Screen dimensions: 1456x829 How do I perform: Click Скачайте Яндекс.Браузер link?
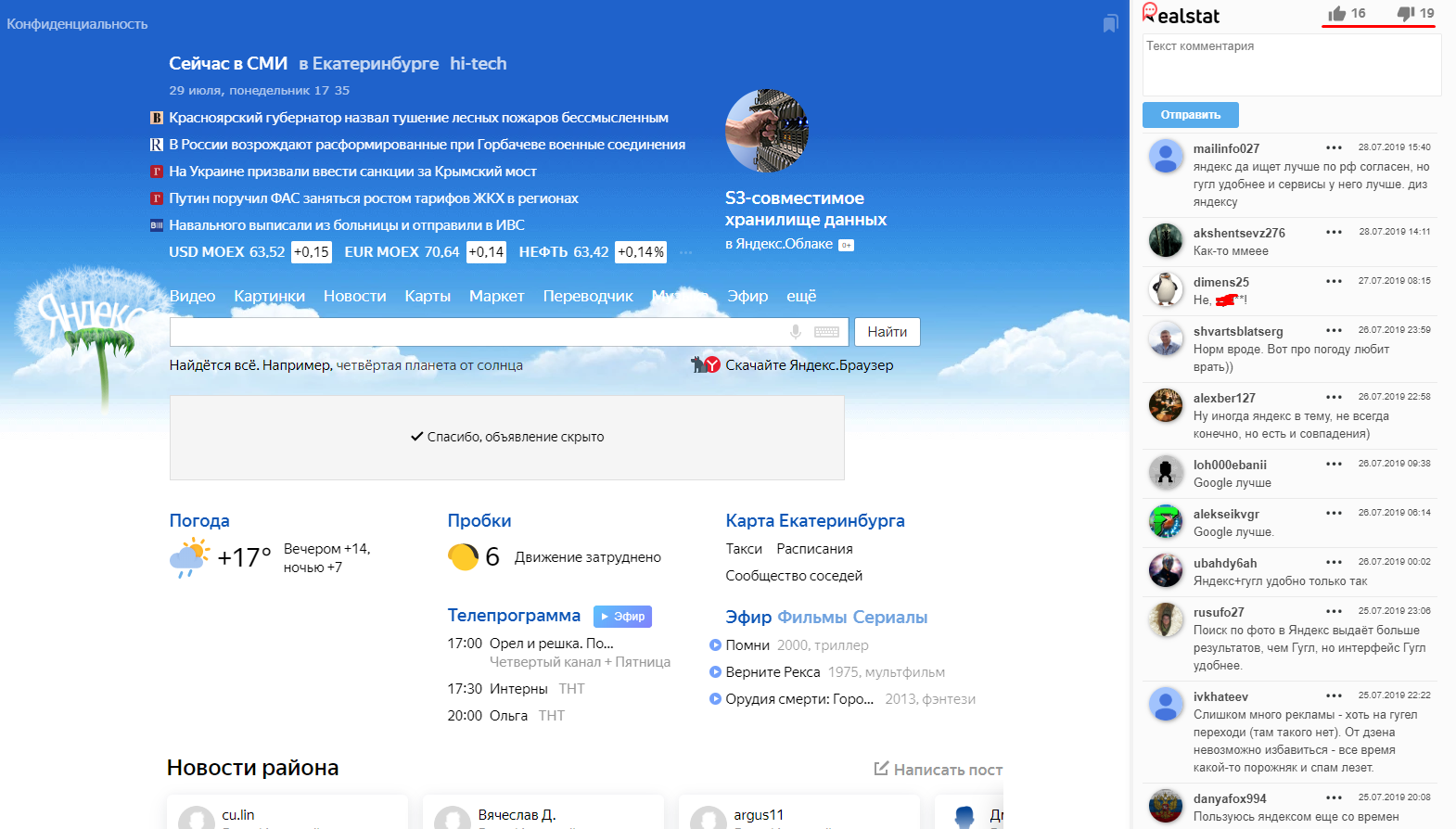pyautogui.click(x=810, y=365)
